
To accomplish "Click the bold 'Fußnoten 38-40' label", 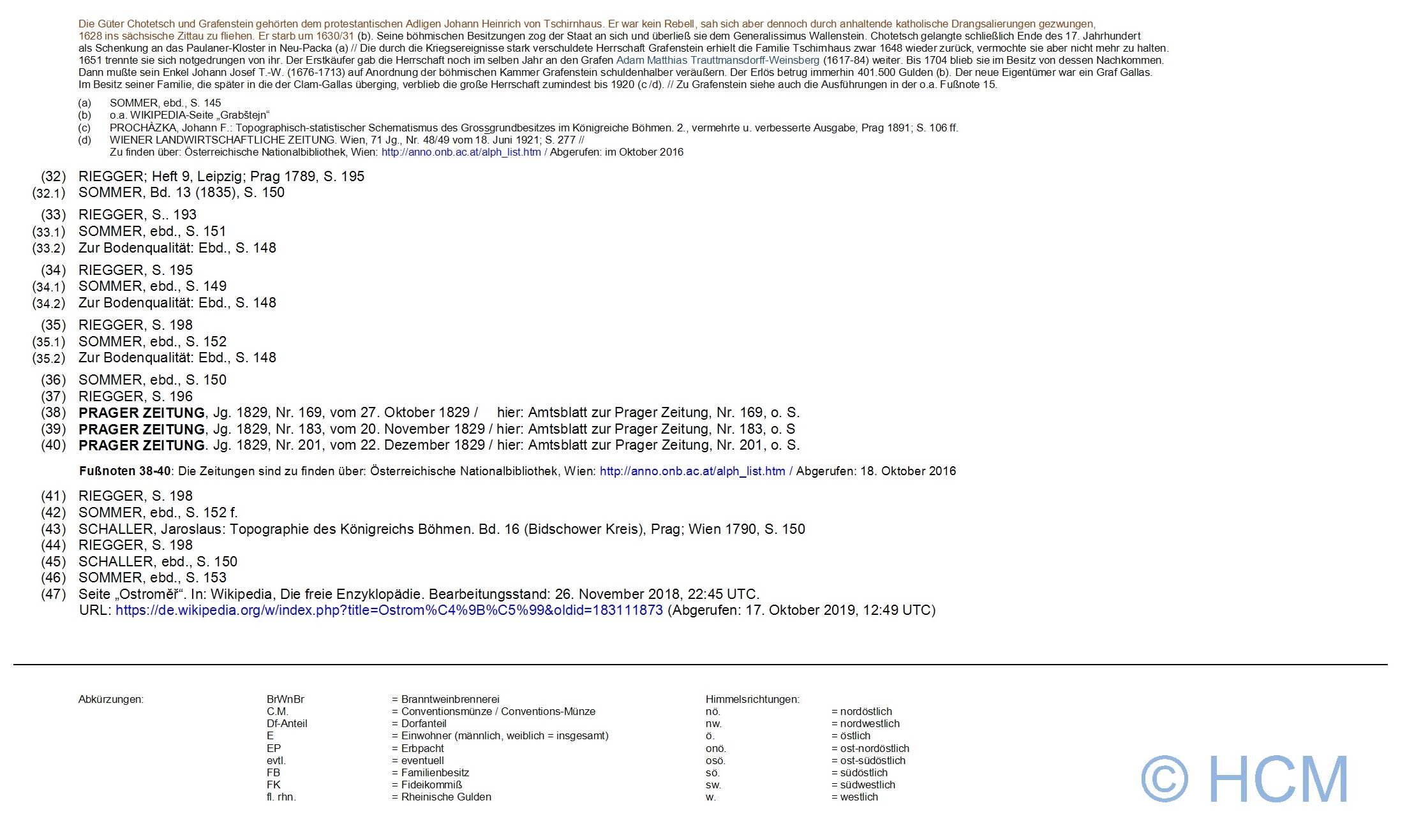I will pos(125,471).
